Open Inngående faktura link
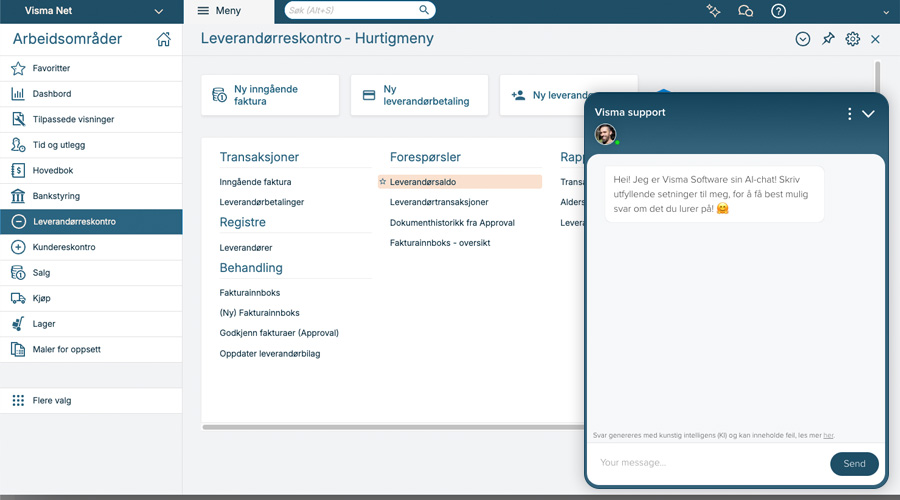Viewport: 900px width, 500px height. [x=255, y=182]
